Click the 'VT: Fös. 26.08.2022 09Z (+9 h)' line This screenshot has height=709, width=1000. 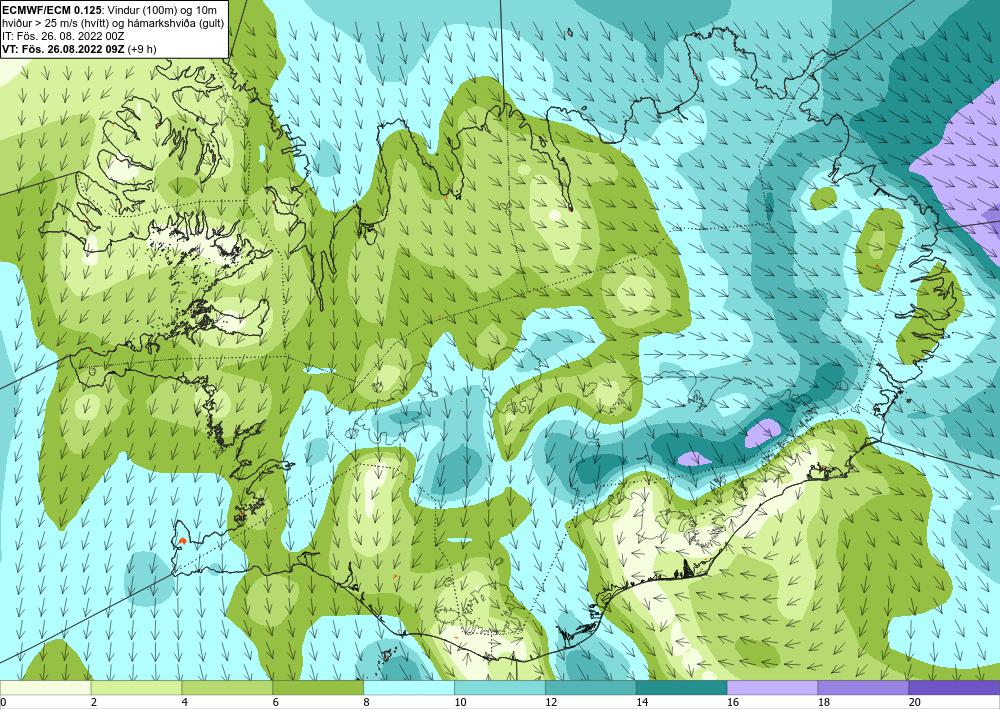click(x=79, y=48)
